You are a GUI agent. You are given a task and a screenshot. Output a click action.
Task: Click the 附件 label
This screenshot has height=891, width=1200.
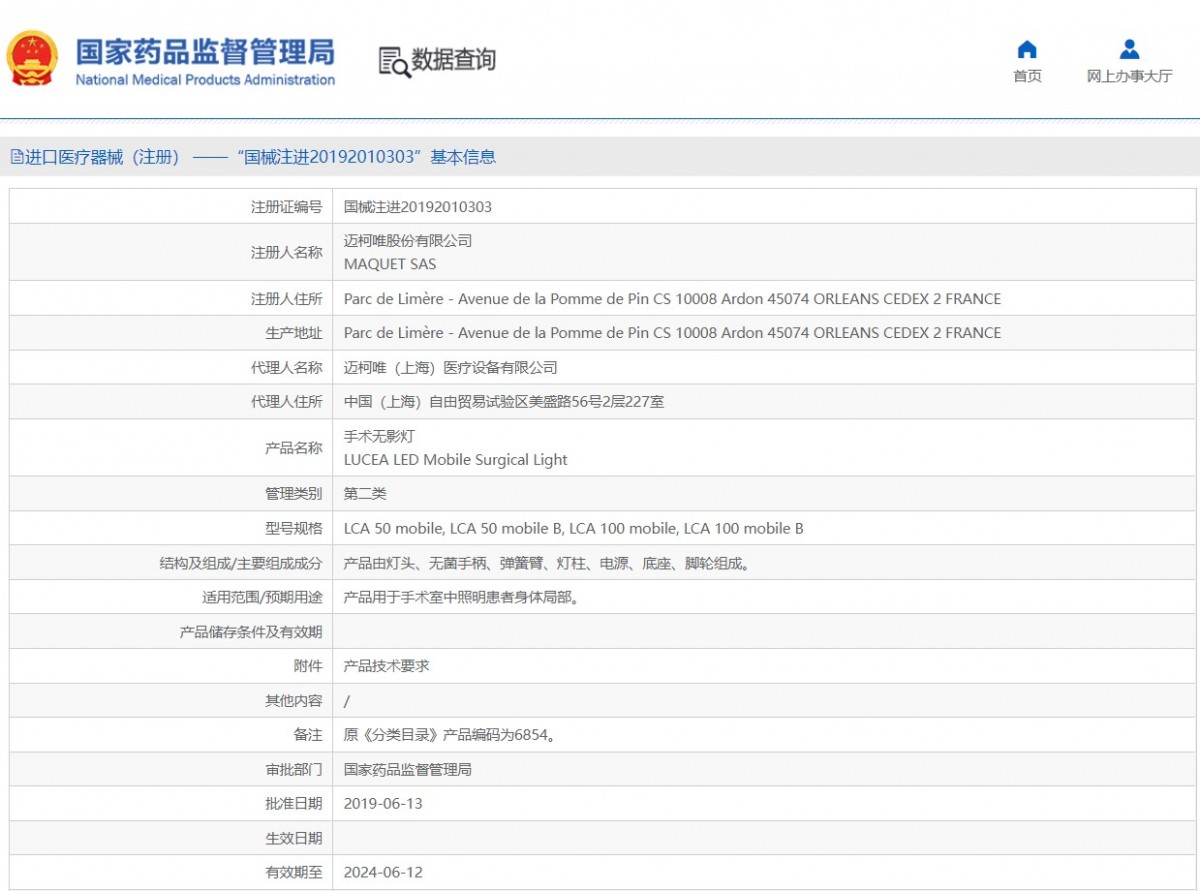(308, 666)
